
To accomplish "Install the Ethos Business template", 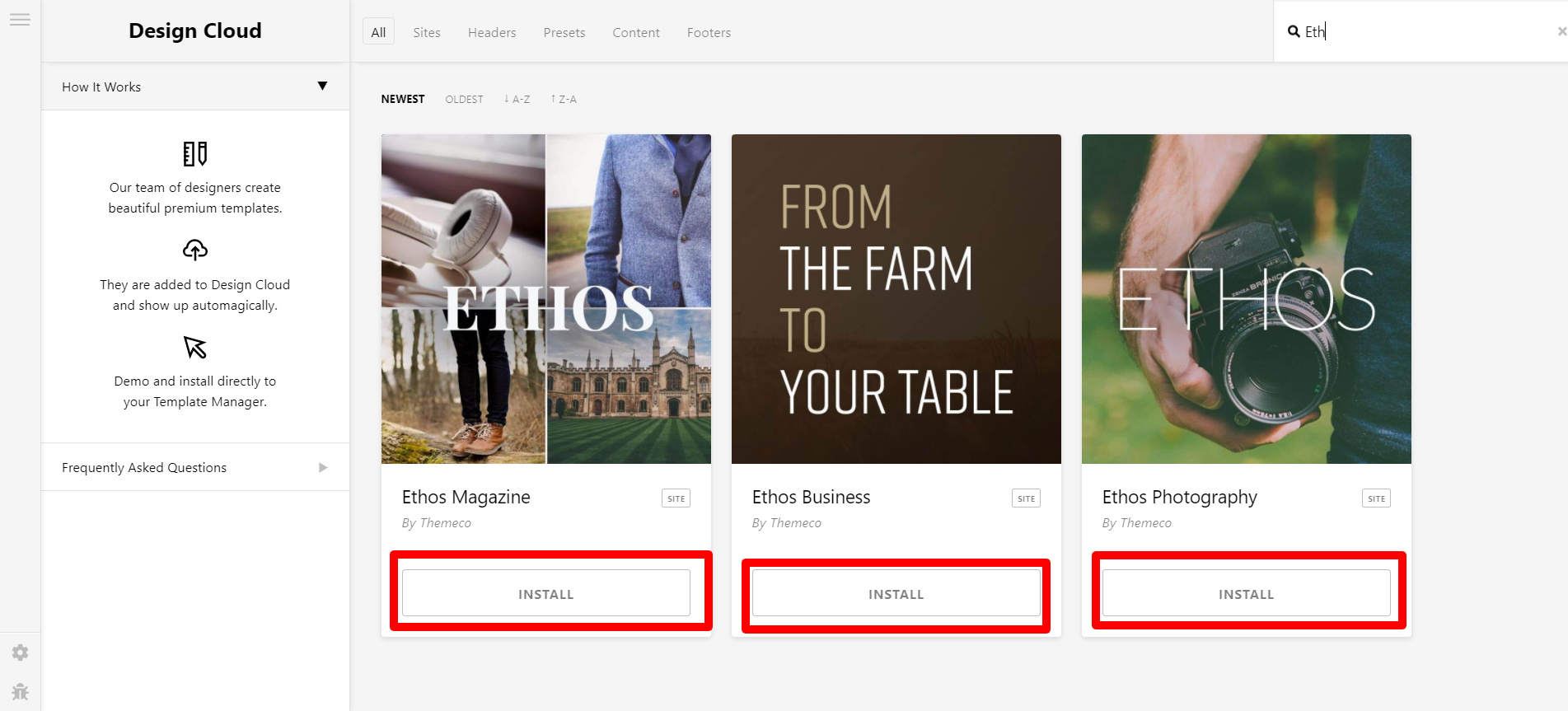I will point(896,593).
